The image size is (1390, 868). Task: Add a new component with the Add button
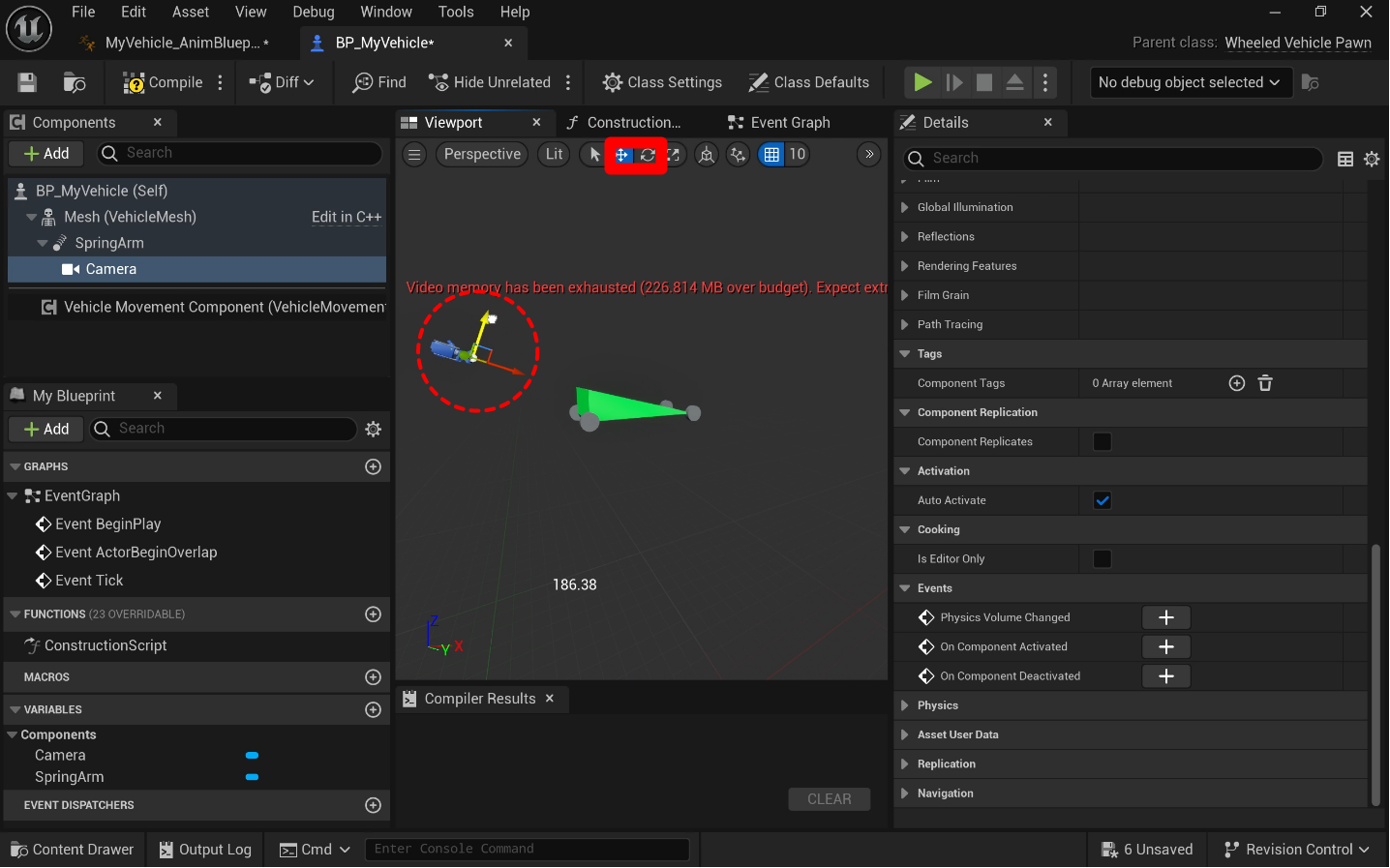[46, 153]
